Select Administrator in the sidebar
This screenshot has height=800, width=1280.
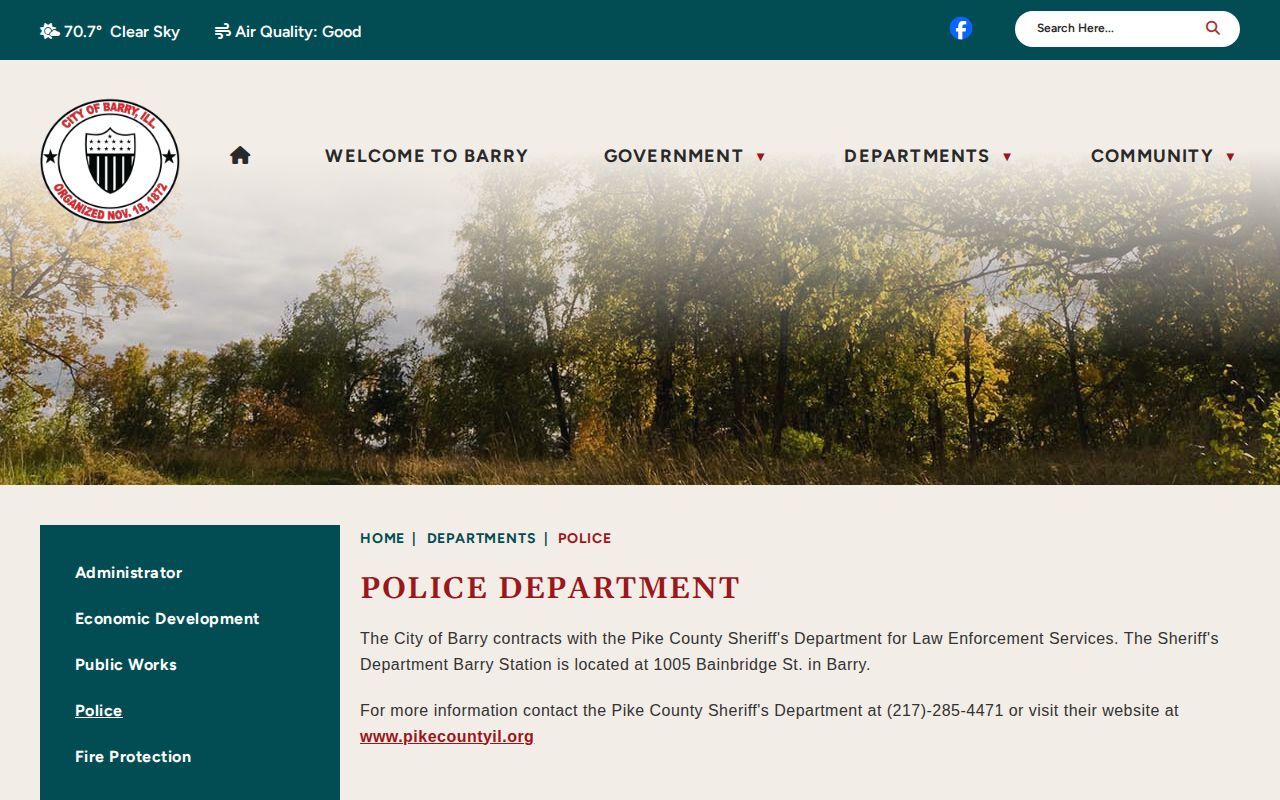129,573
